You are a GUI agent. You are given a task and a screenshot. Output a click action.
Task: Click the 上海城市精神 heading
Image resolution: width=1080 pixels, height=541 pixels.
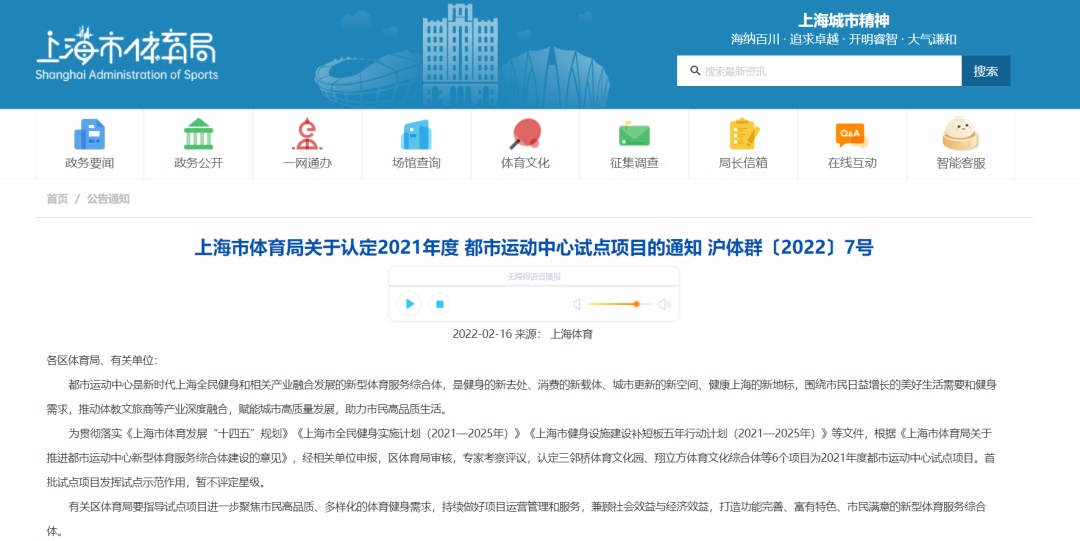(x=844, y=21)
